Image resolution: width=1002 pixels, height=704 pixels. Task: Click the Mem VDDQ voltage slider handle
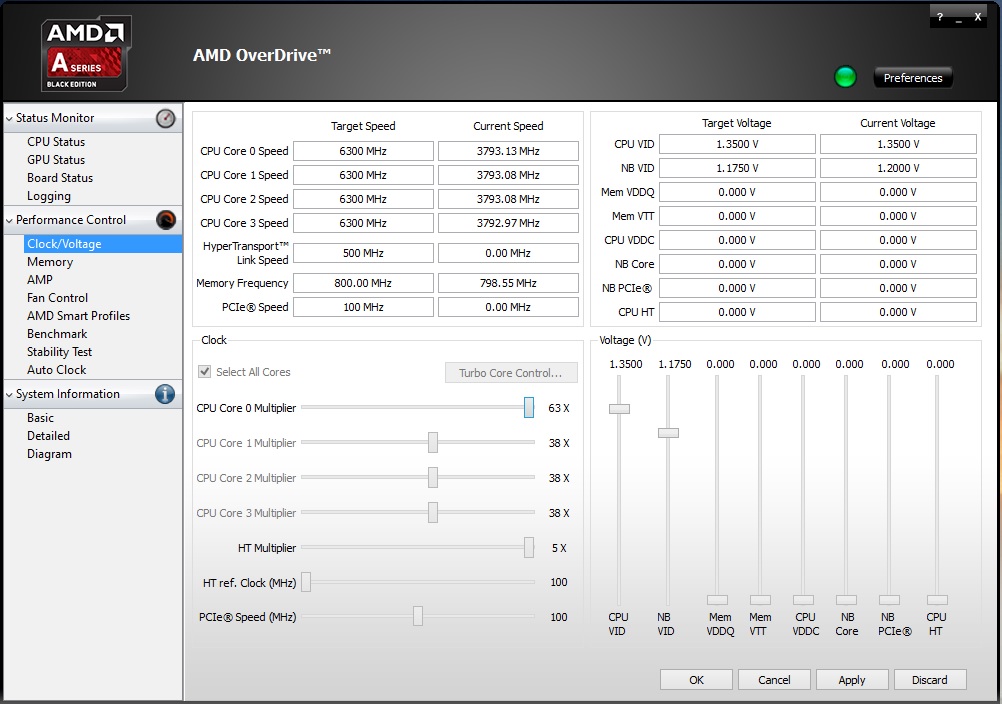717,600
